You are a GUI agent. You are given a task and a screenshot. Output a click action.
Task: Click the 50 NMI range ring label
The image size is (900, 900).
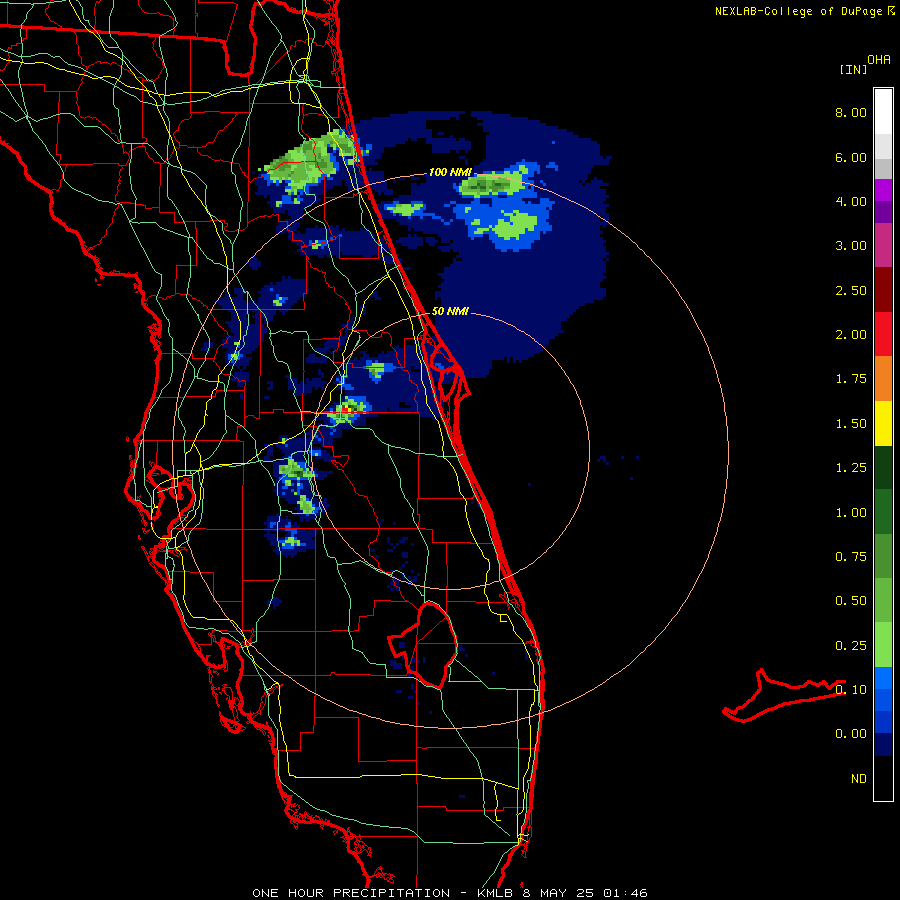coord(450,311)
